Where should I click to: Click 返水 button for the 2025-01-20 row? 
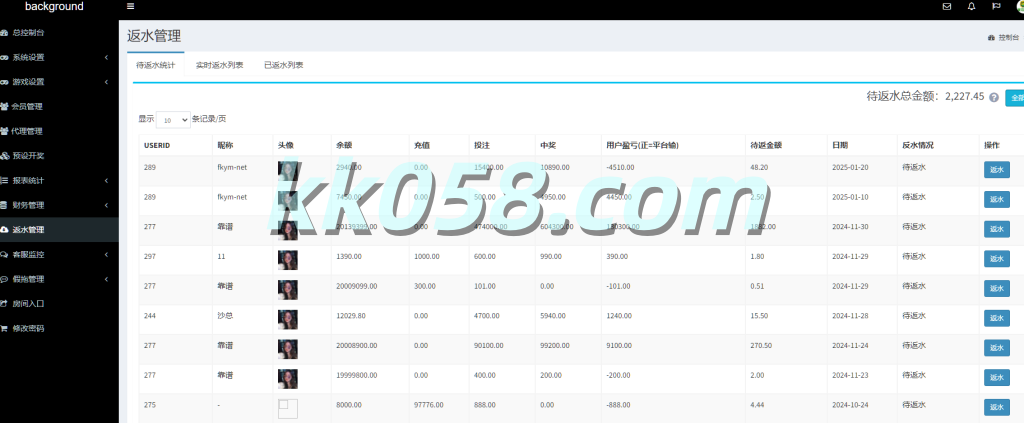click(996, 171)
